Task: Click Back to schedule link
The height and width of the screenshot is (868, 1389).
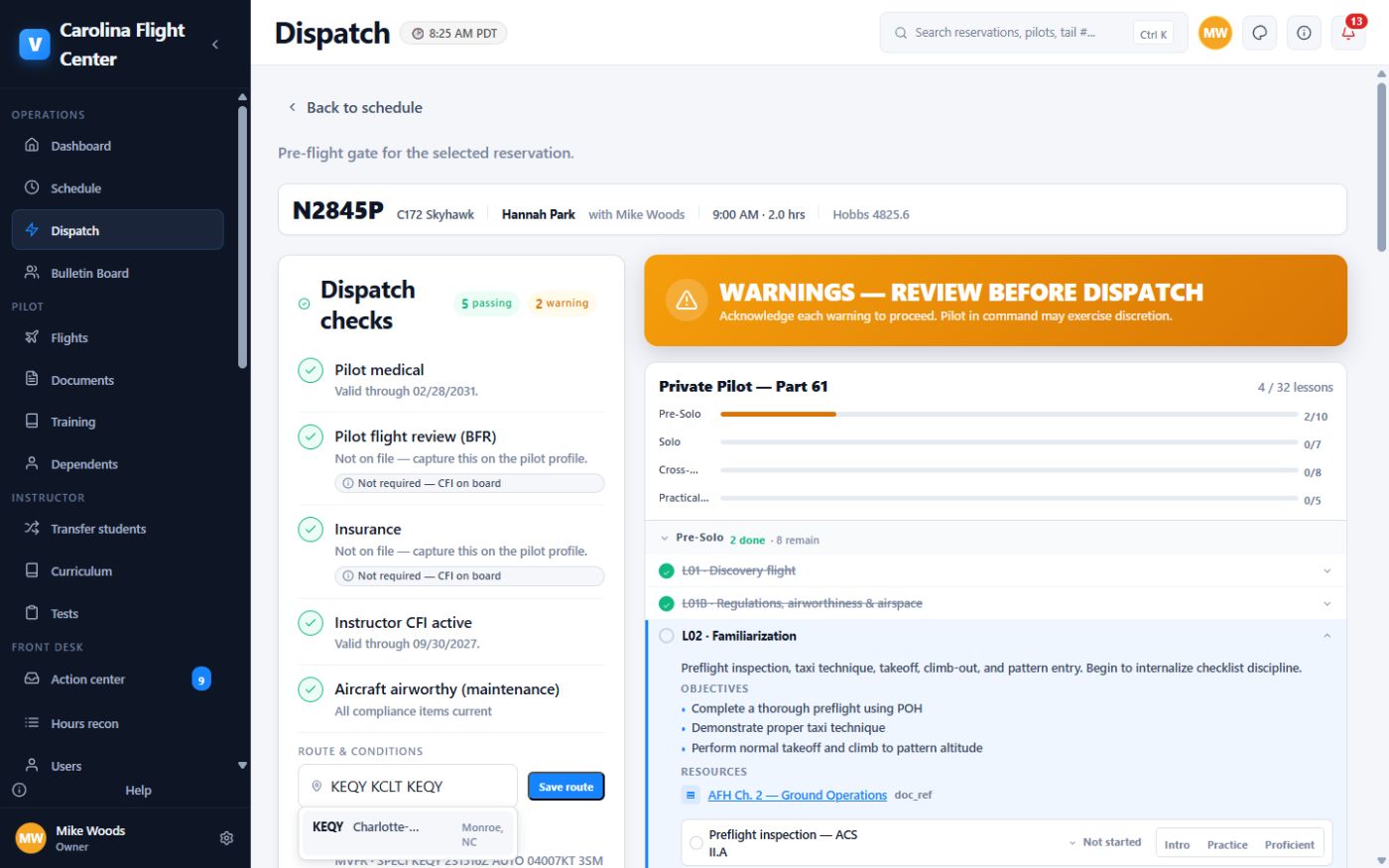Action: (355, 107)
